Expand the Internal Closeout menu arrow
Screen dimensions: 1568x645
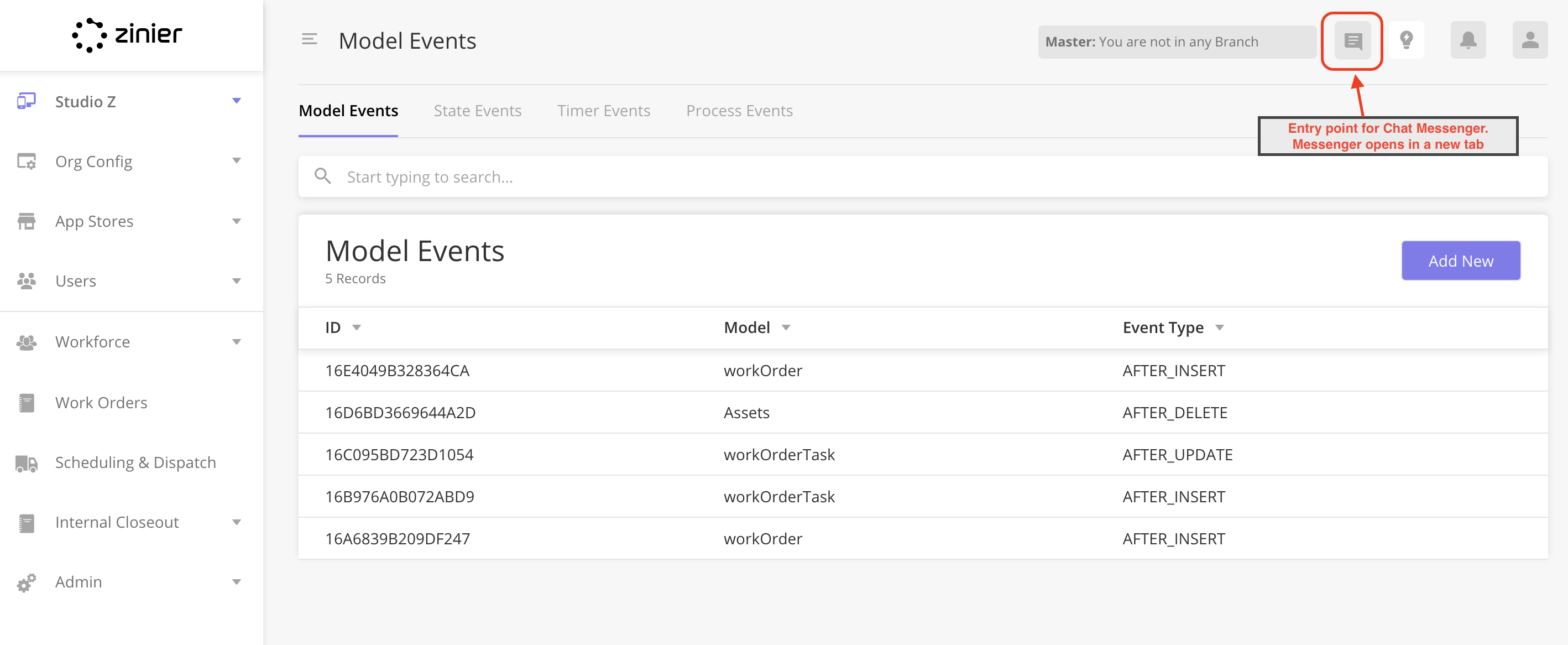(x=237, y=523)
